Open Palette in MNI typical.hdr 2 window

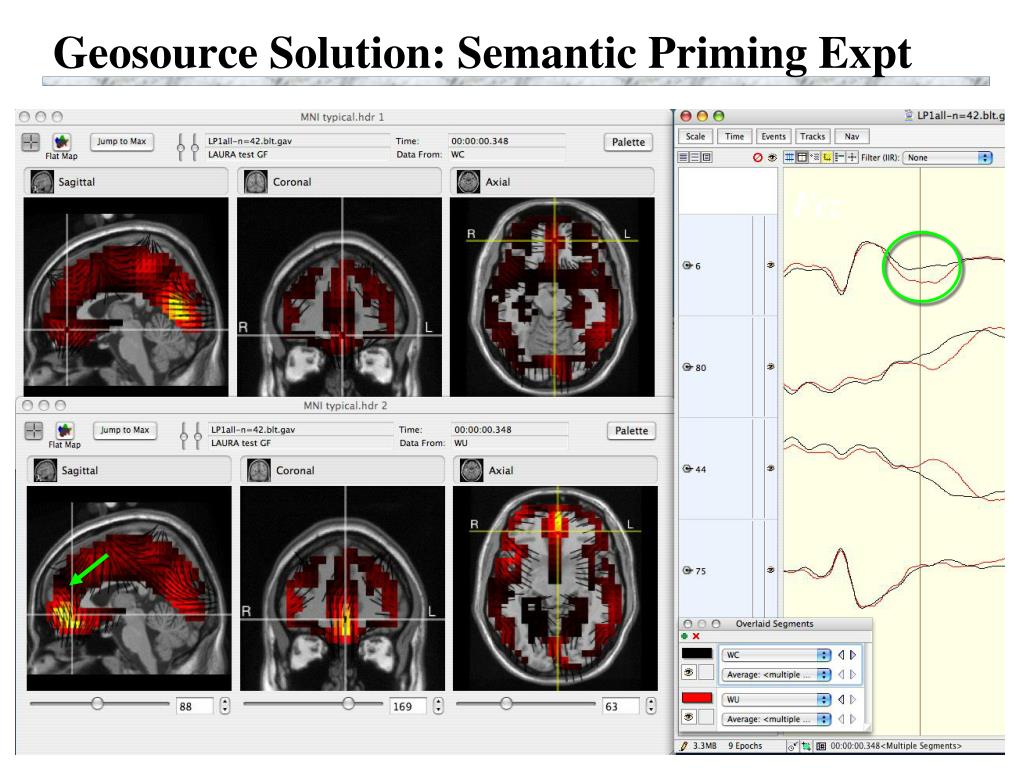(632, 431)
